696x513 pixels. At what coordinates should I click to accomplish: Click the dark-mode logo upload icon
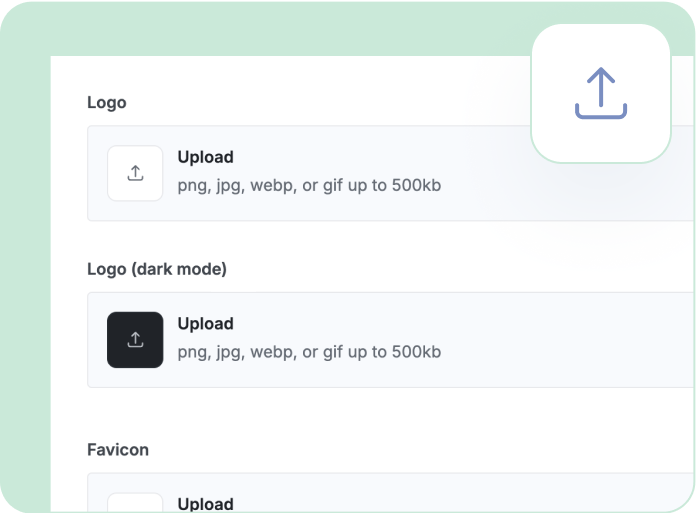pyautogui.click(x=135, y=340)
